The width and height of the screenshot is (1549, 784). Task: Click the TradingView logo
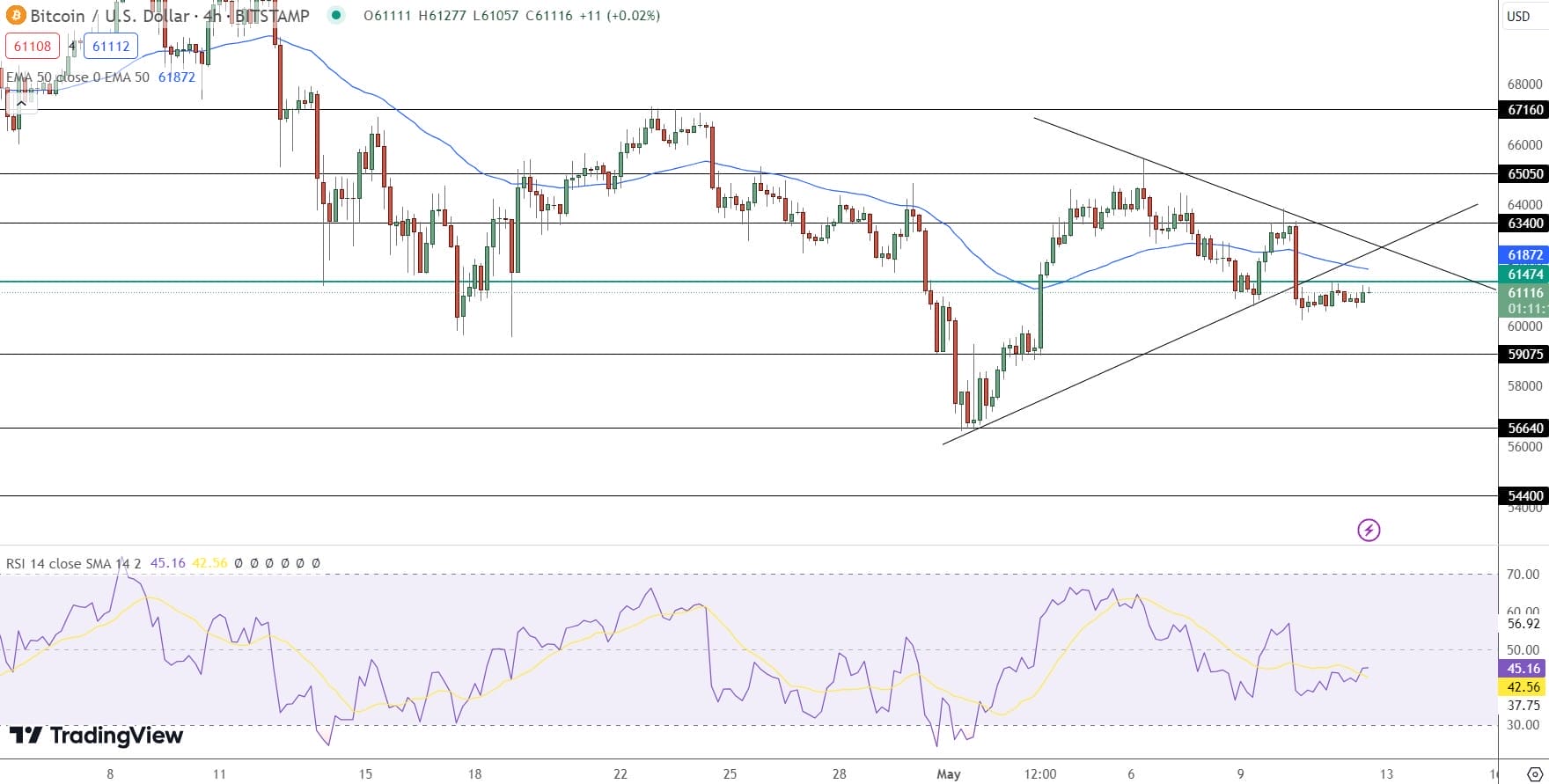(x=96, y=736)
